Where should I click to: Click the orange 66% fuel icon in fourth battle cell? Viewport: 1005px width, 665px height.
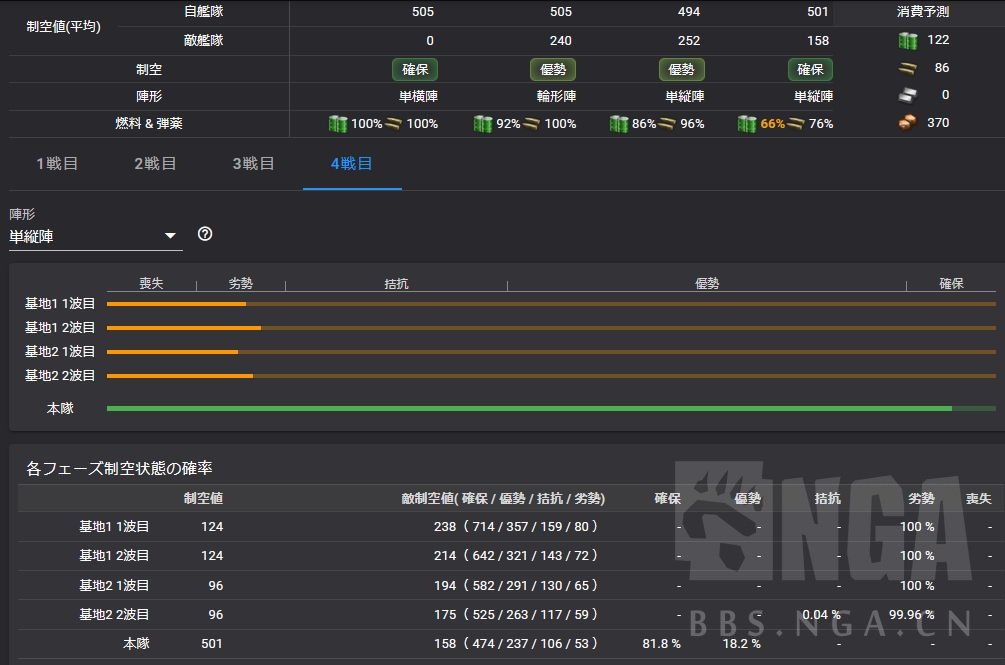click(x=747, y=123)
